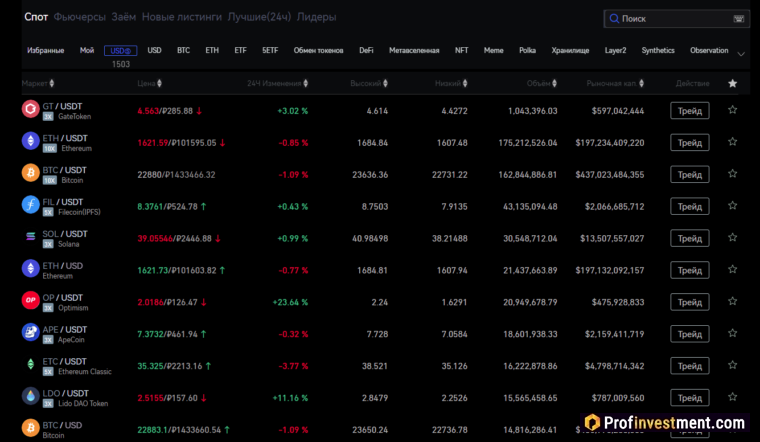Select the USD filter tab

coord(154,50)
